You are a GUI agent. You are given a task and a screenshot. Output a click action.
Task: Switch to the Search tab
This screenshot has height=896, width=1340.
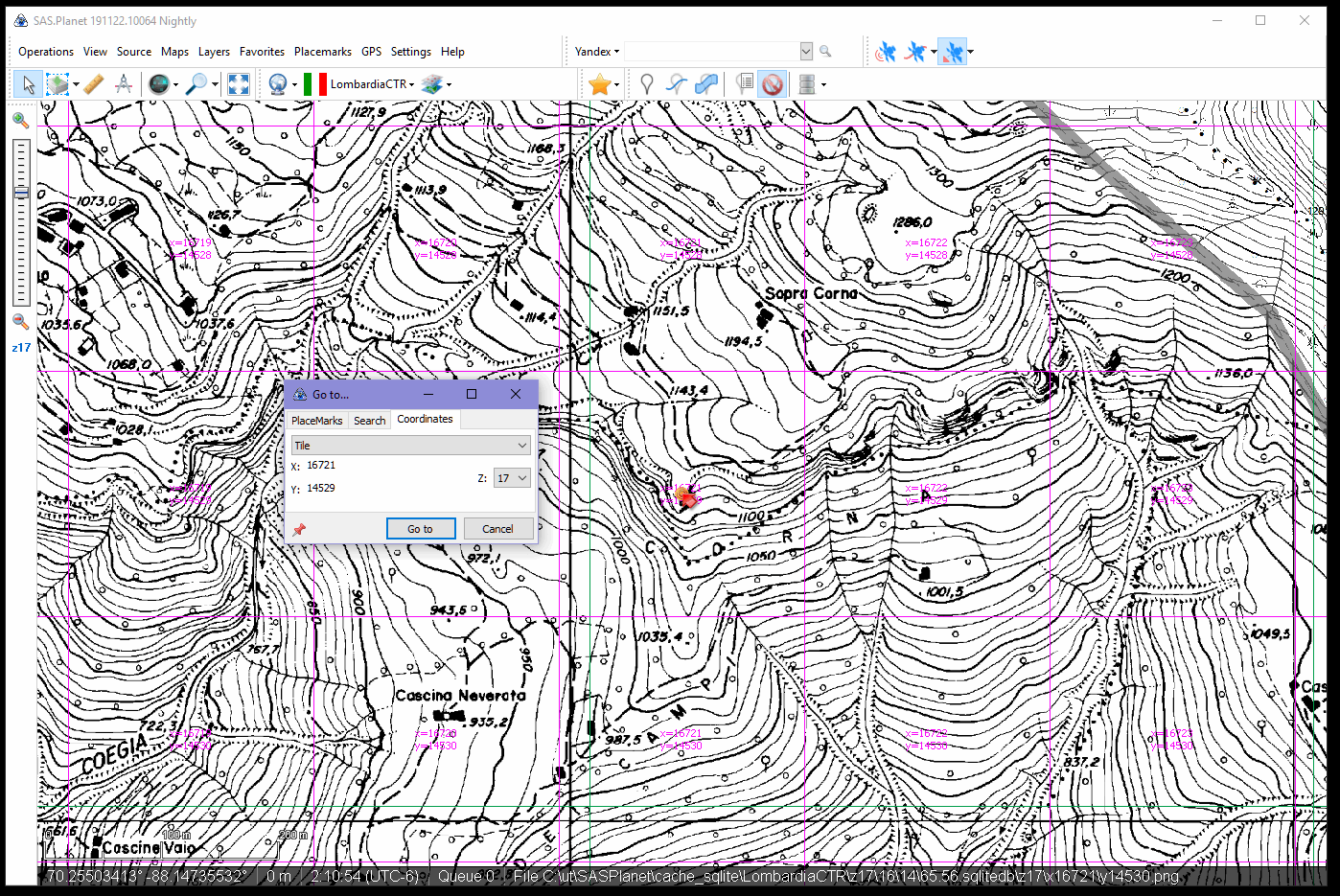coord(369,421)
